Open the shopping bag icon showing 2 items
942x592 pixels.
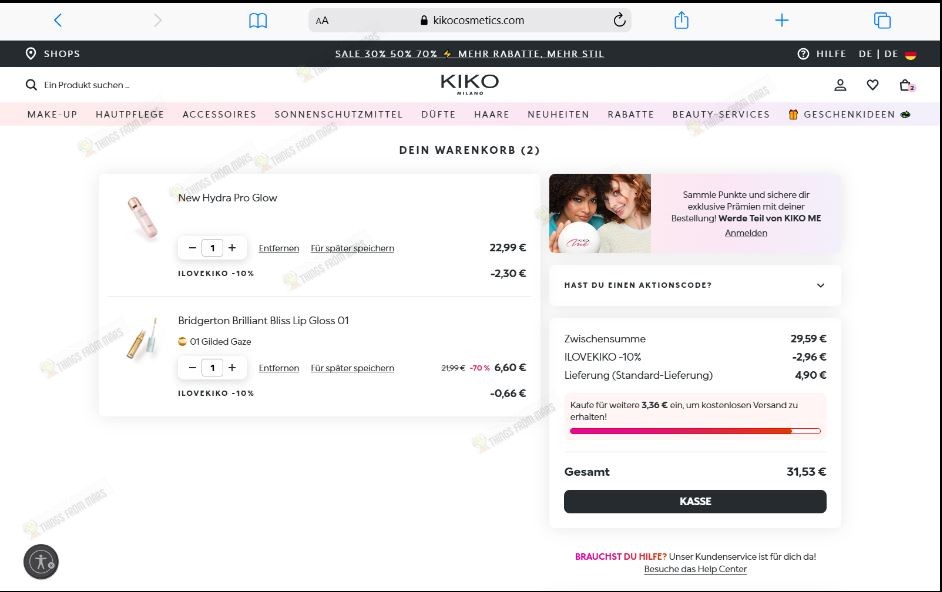pos(905,86)
